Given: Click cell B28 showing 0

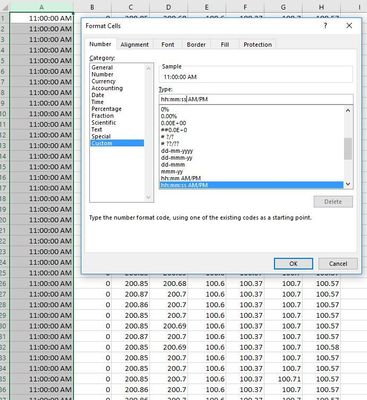Looking at the screenshot, I should point(92,305).
